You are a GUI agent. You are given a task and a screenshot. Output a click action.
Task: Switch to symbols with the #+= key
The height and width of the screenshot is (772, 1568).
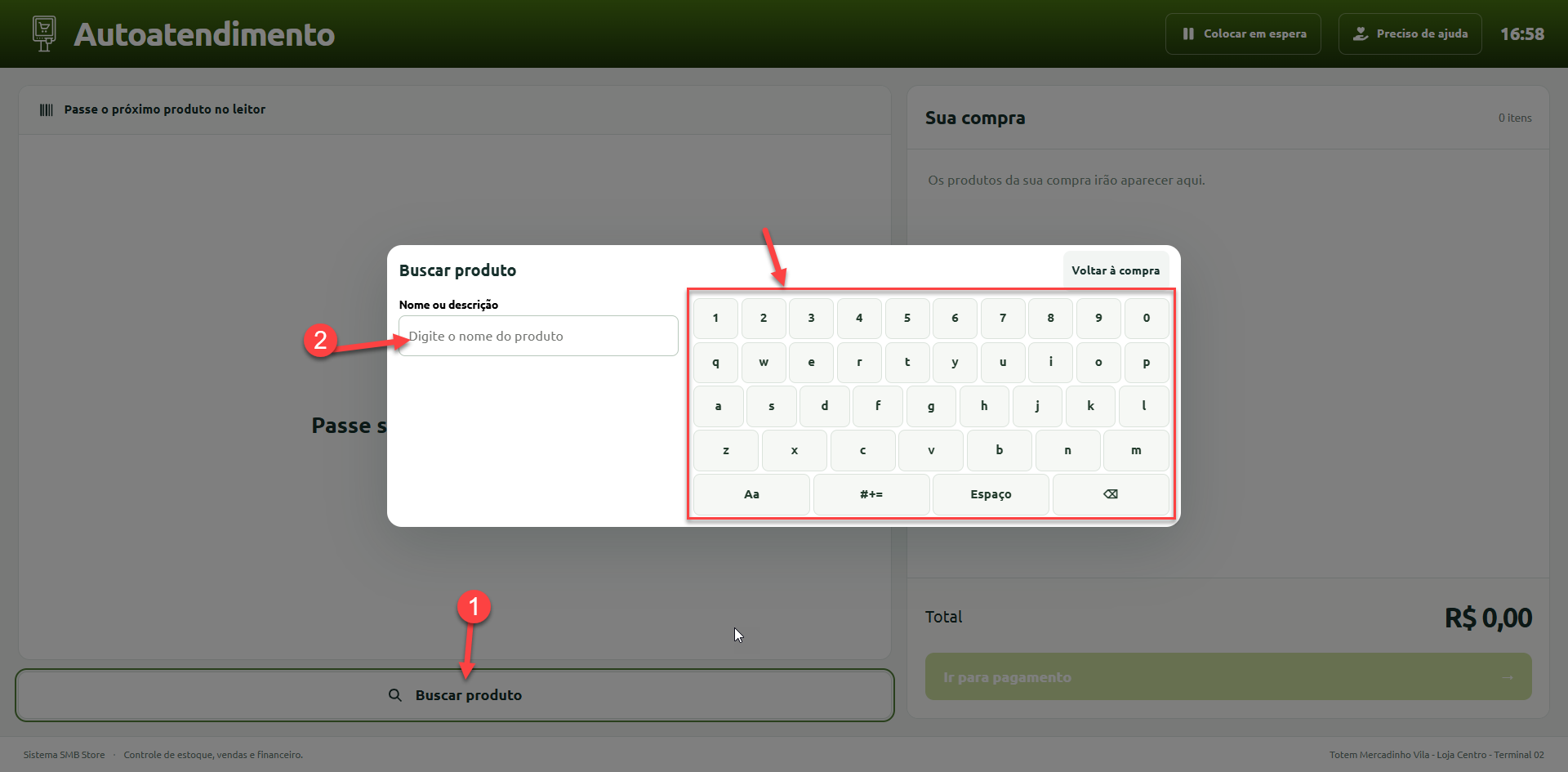pyautogui.click(x=871, y=494)
